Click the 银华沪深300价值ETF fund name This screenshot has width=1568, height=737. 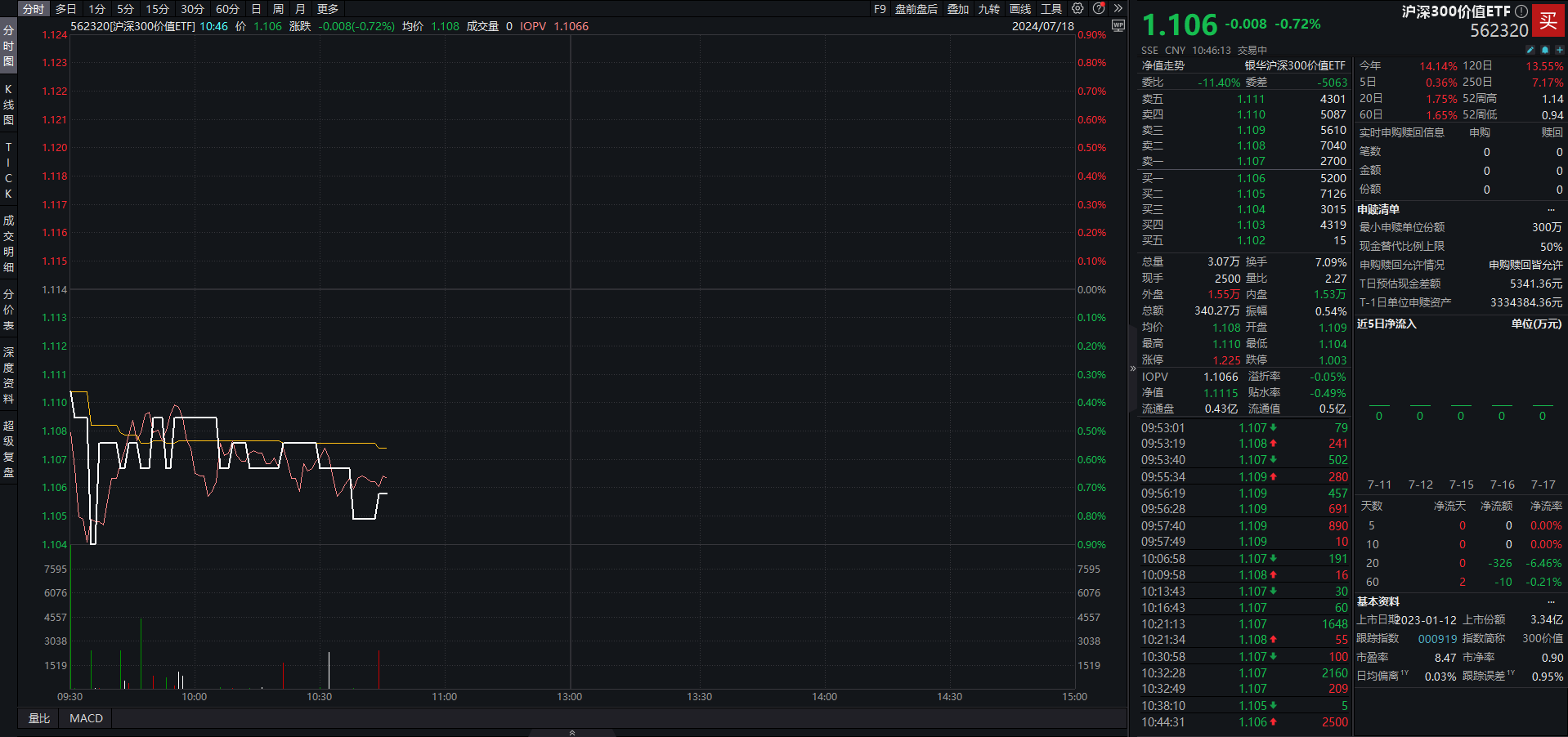pos(1295,65)
